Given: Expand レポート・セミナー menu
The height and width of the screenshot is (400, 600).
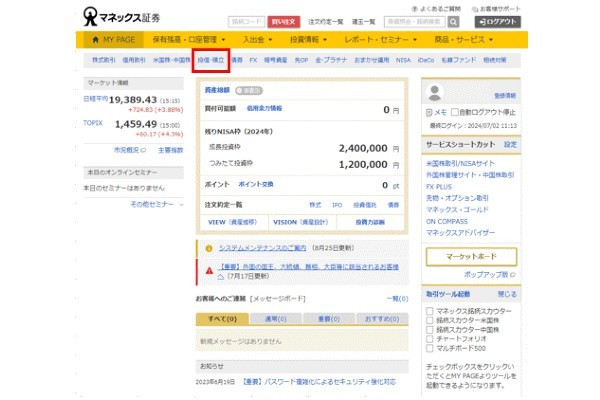Looking at the screenshot, I should [380, 39].
